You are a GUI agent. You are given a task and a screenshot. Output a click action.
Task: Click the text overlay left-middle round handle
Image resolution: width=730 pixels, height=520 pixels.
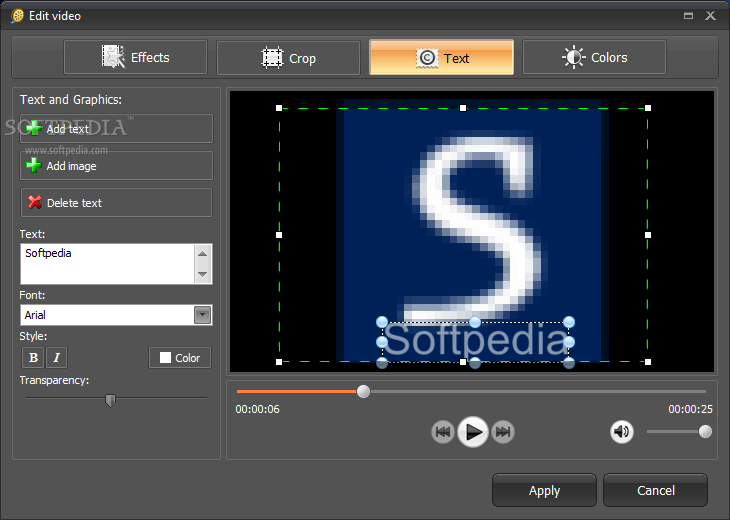point(382,342)
